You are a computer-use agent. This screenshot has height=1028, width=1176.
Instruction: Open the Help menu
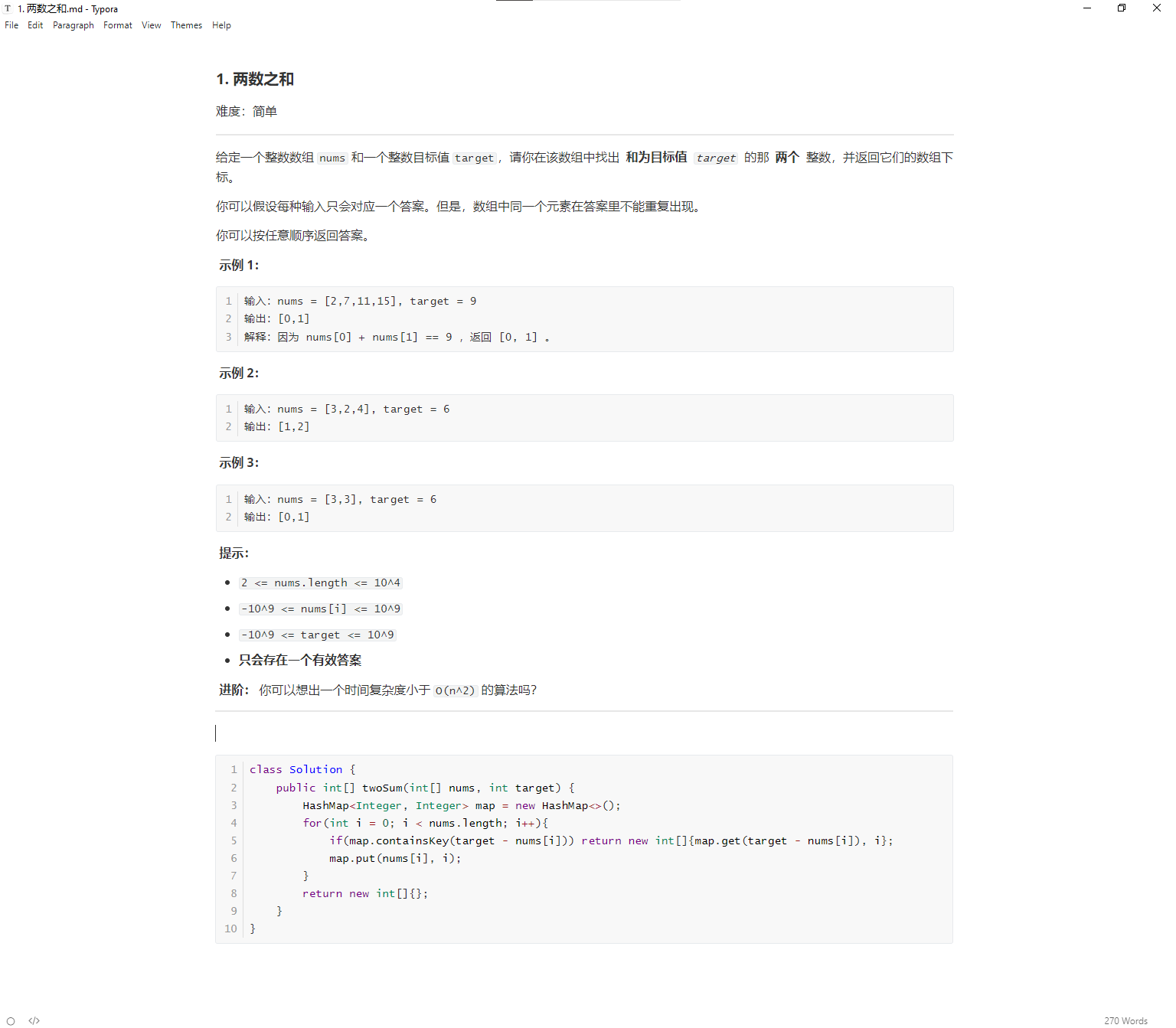pyautogui.click(x=221, y=25)
